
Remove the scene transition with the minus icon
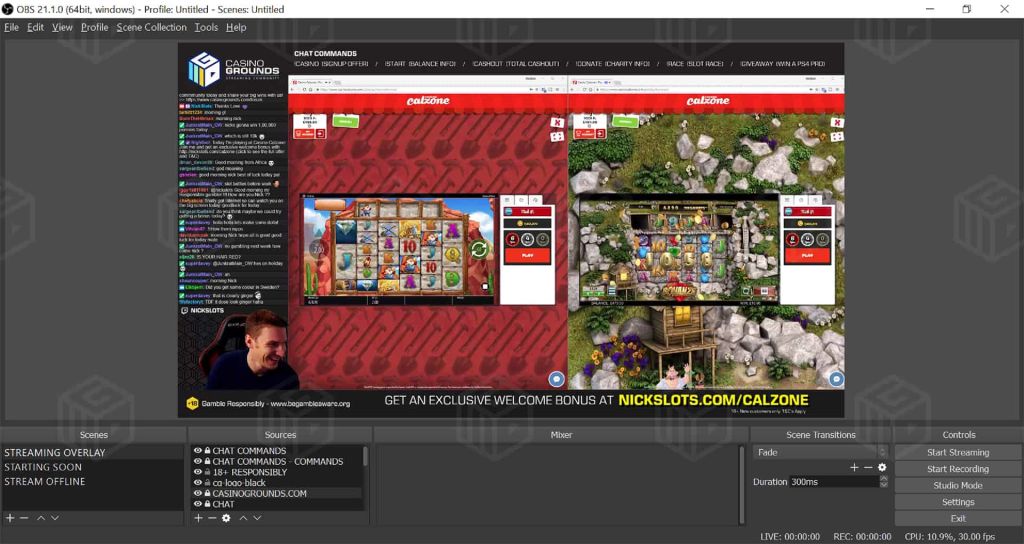(868, 467)
